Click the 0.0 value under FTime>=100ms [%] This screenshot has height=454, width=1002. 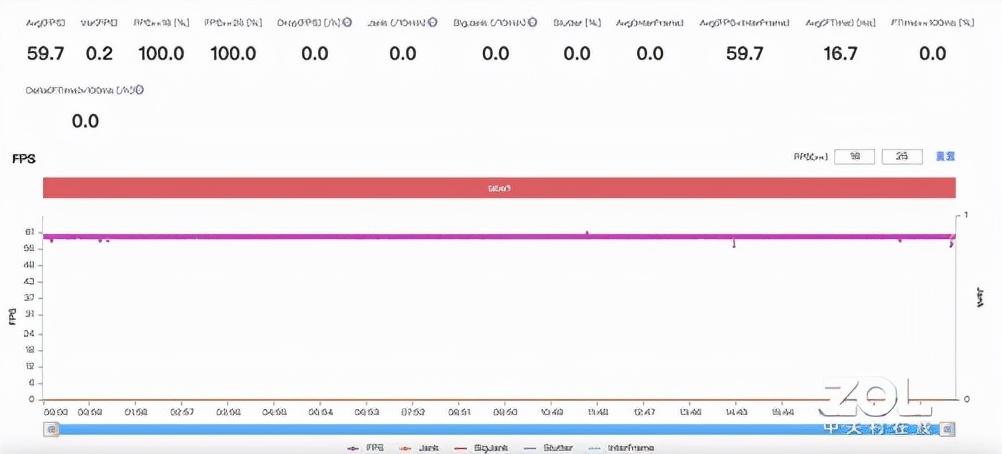pyautogui.click(x=932, y=53)
